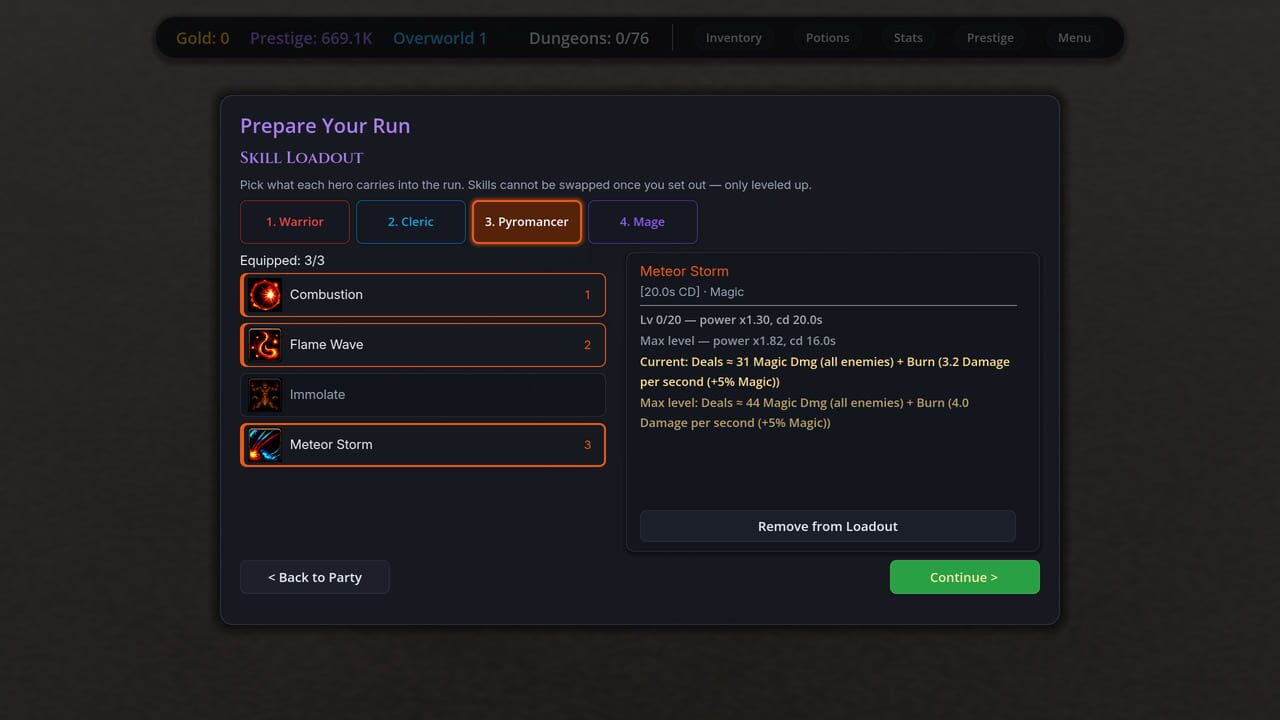Click the Prepare Your Run title
The width and height of the screenshot is (1280, 720).
[325, 126]
